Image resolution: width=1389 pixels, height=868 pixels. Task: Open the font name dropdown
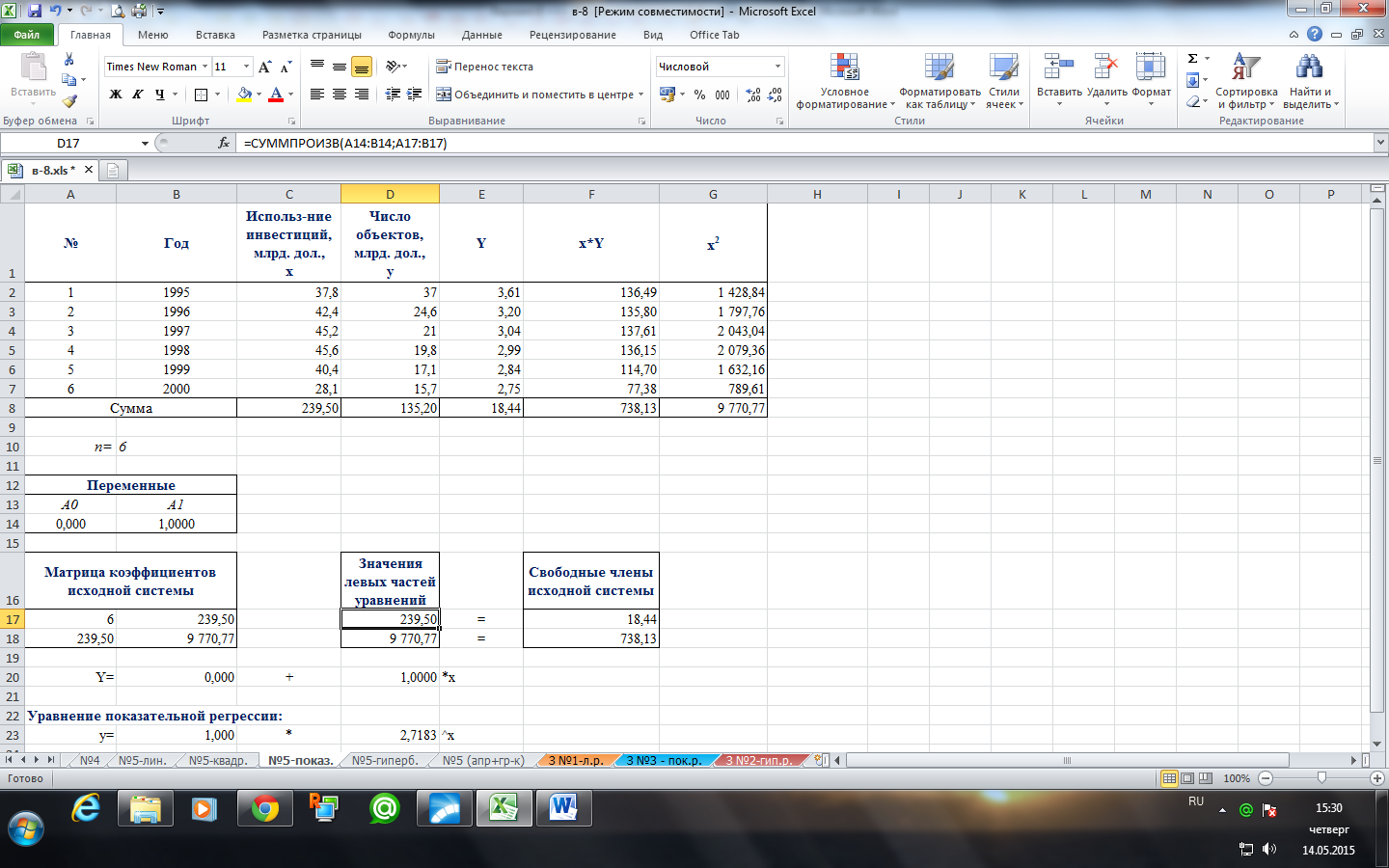pyautogui.click(x=204, y=67)
